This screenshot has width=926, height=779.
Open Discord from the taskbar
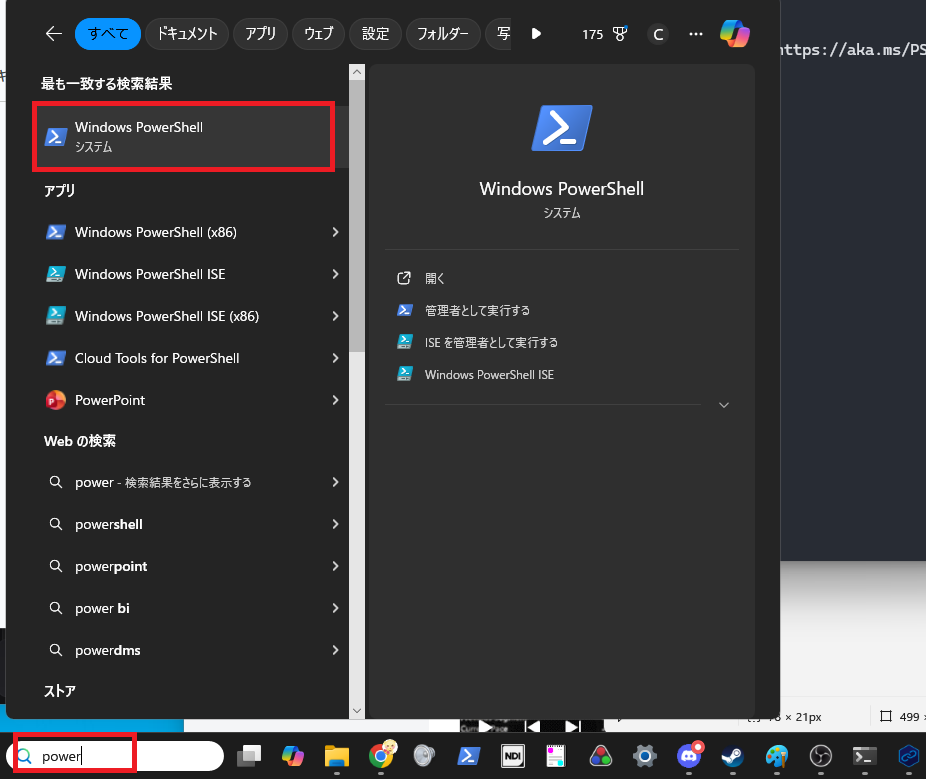click(x=689, y=756)
